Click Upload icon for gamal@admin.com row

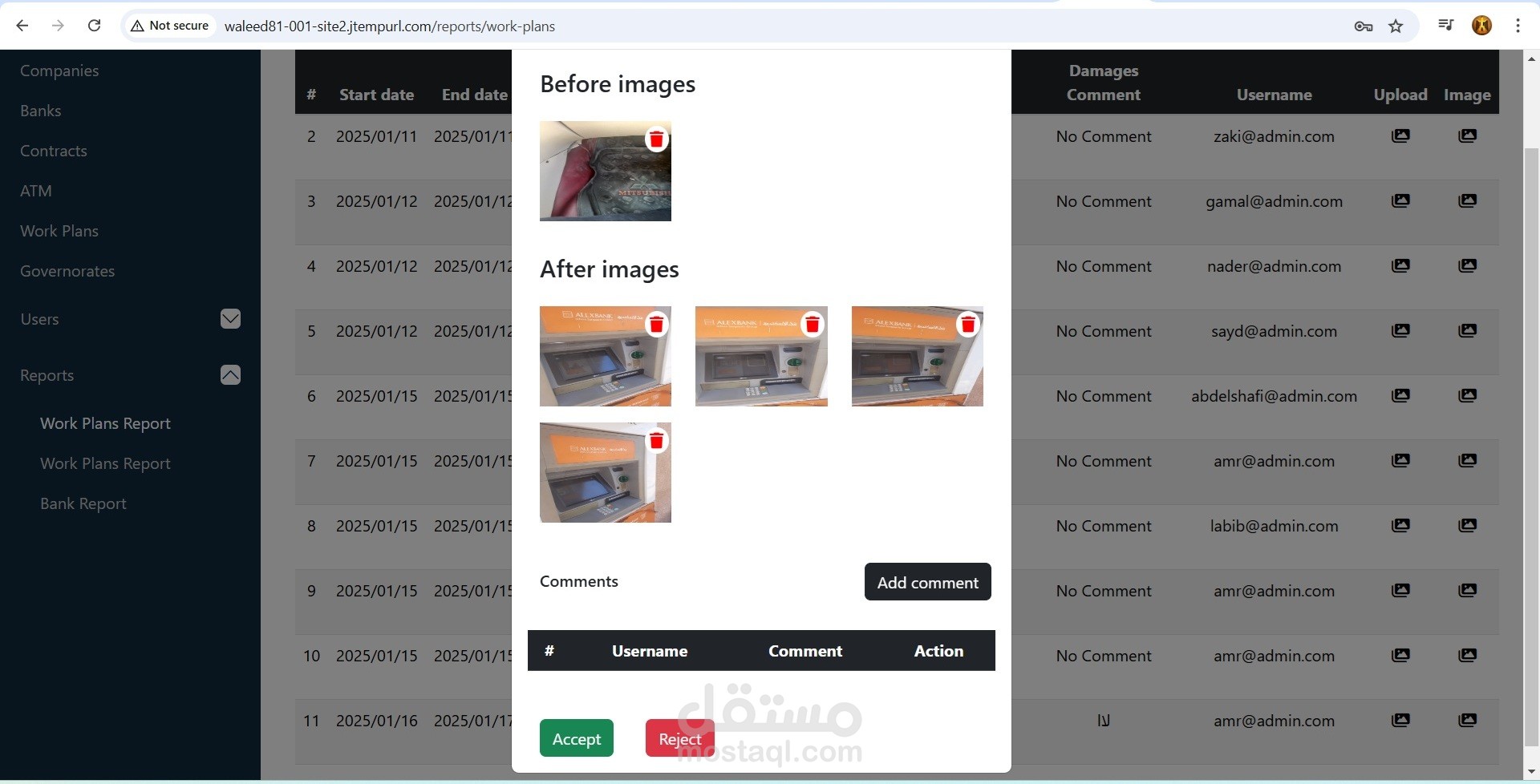(x=1400, y=201)
